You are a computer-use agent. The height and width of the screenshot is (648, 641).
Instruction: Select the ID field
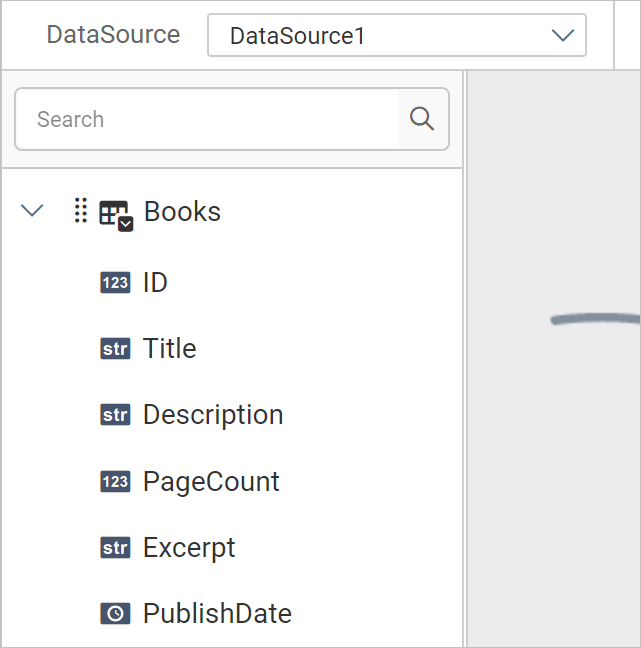[155, 283]
